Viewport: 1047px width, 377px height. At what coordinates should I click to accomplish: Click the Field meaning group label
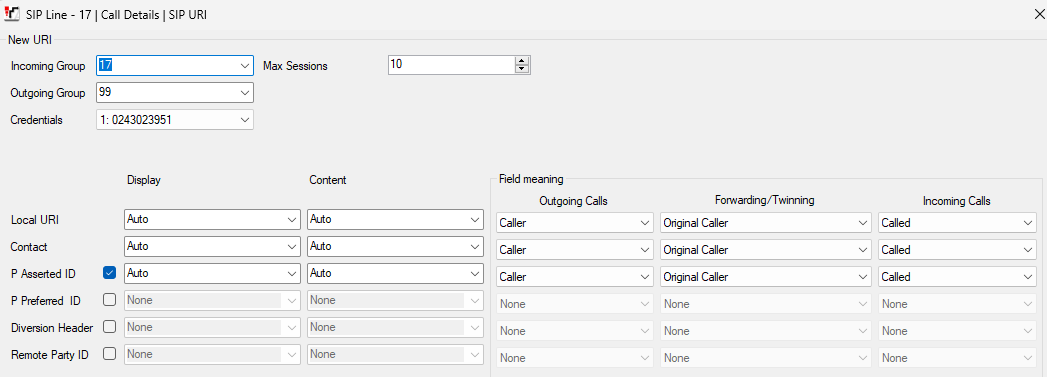[532, 179]
